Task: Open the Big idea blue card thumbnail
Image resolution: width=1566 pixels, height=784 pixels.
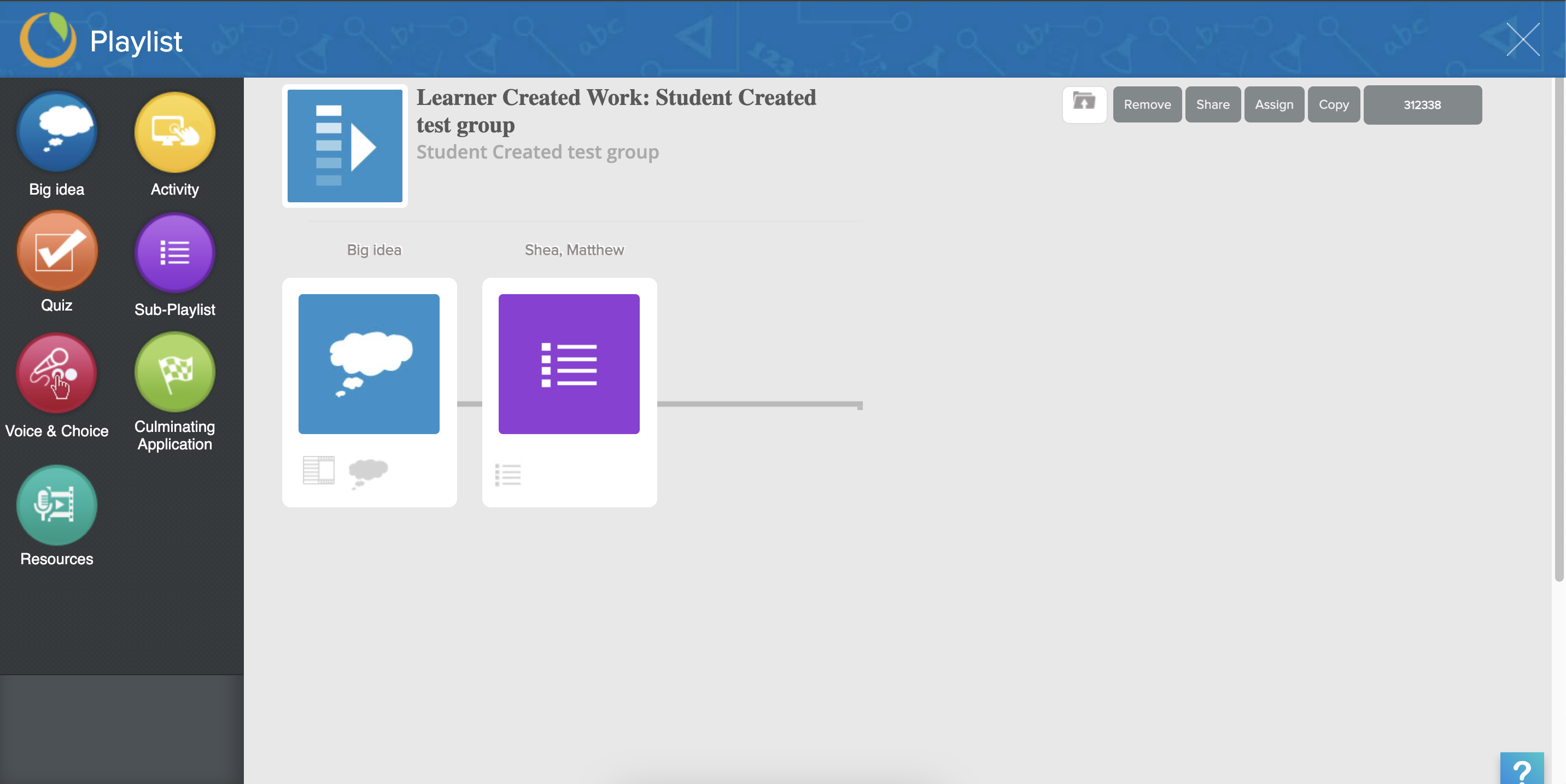Action: (x=369, y=364)
